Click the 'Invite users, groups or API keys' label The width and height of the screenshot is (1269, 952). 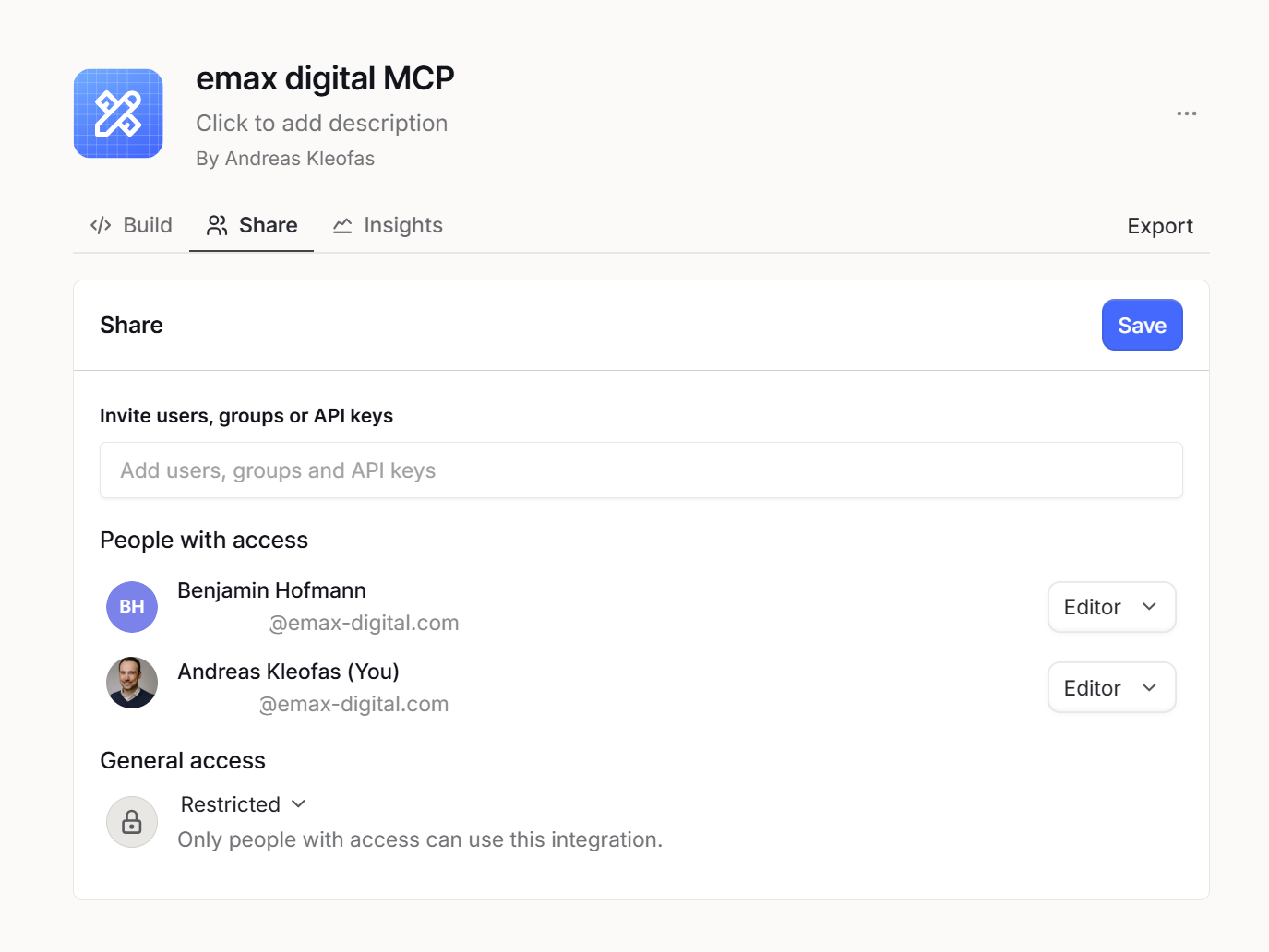[x=246, y=416]
